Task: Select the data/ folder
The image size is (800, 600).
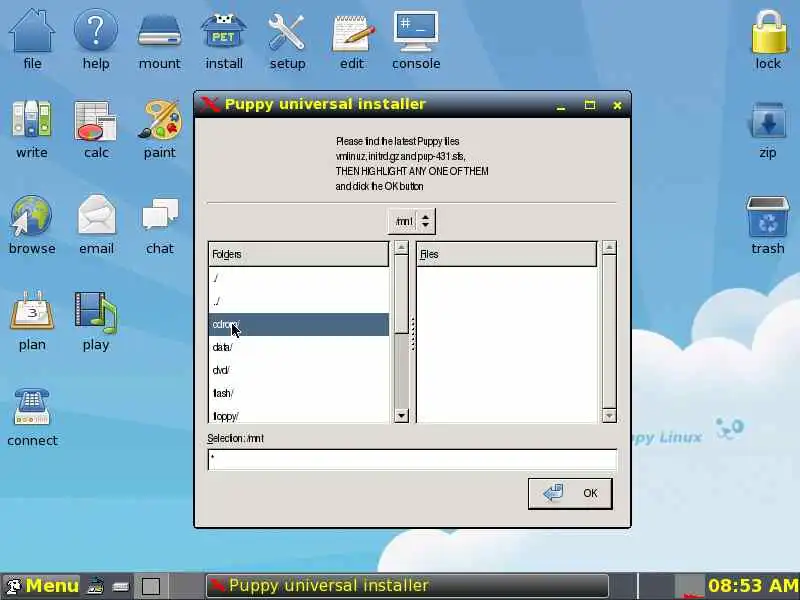Action: coord(298,347)
